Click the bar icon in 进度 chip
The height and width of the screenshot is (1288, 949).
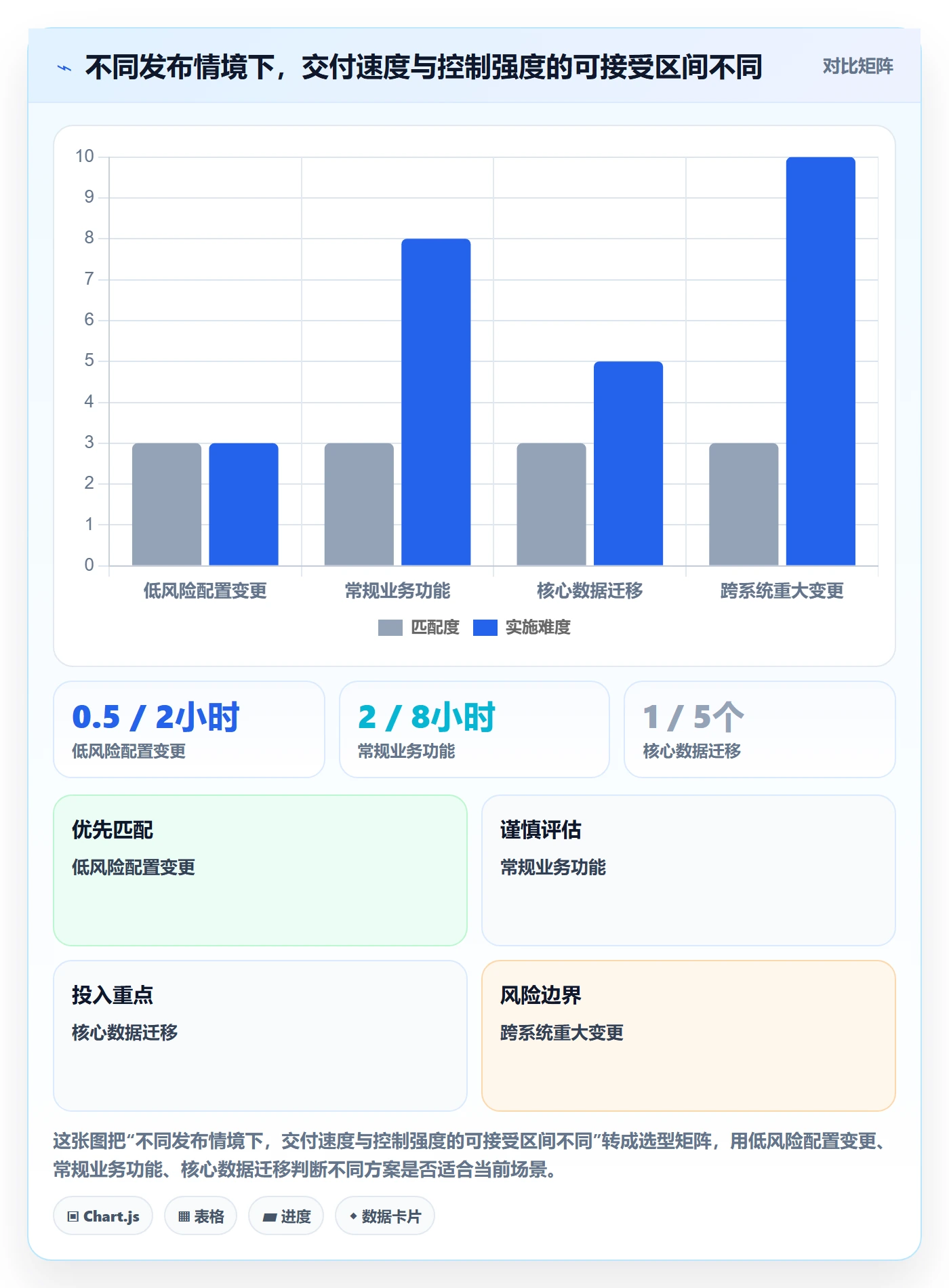point(269,1217)
